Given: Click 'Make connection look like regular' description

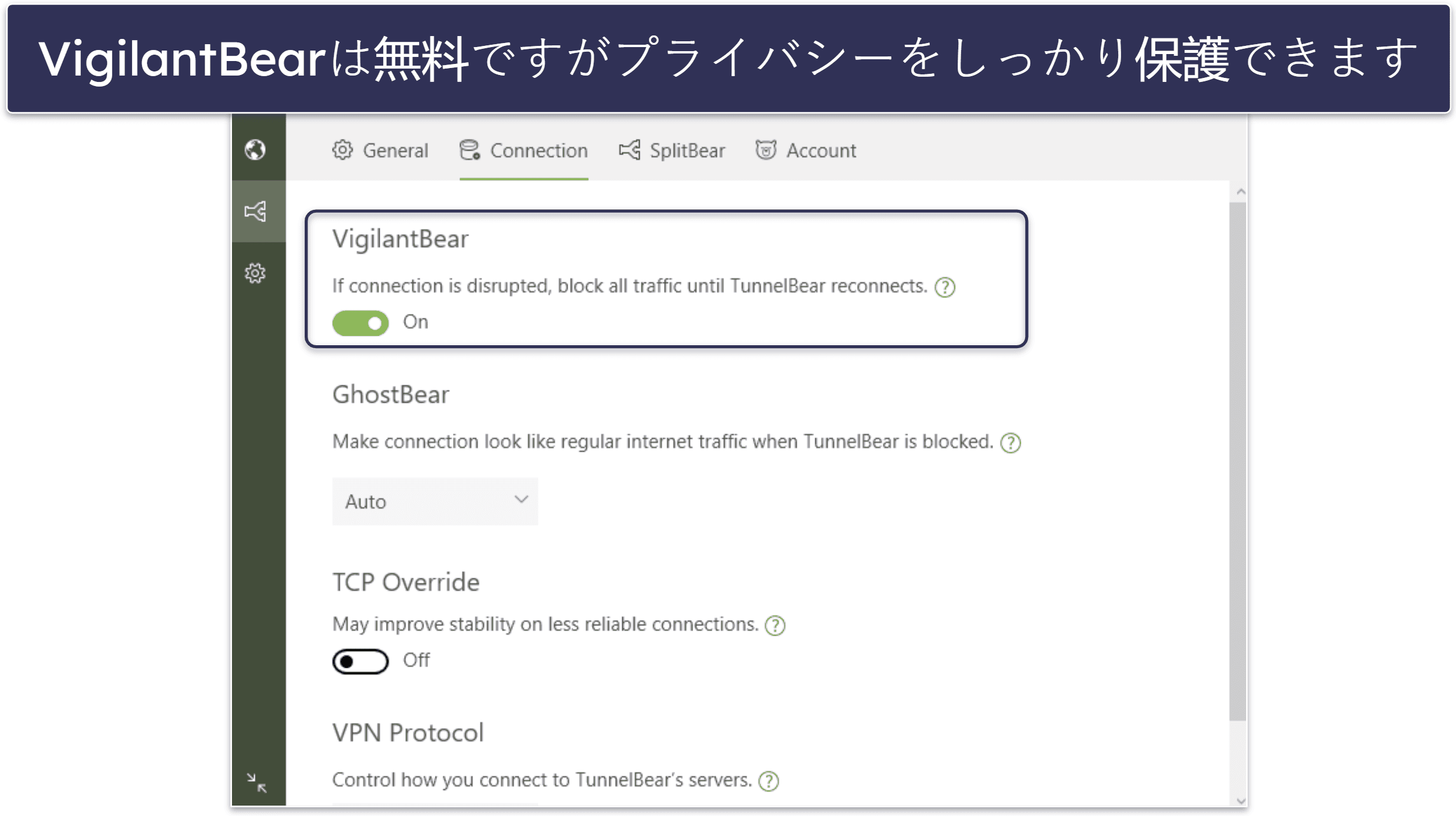Looking at the screenshot, I should tap(663, 442).
